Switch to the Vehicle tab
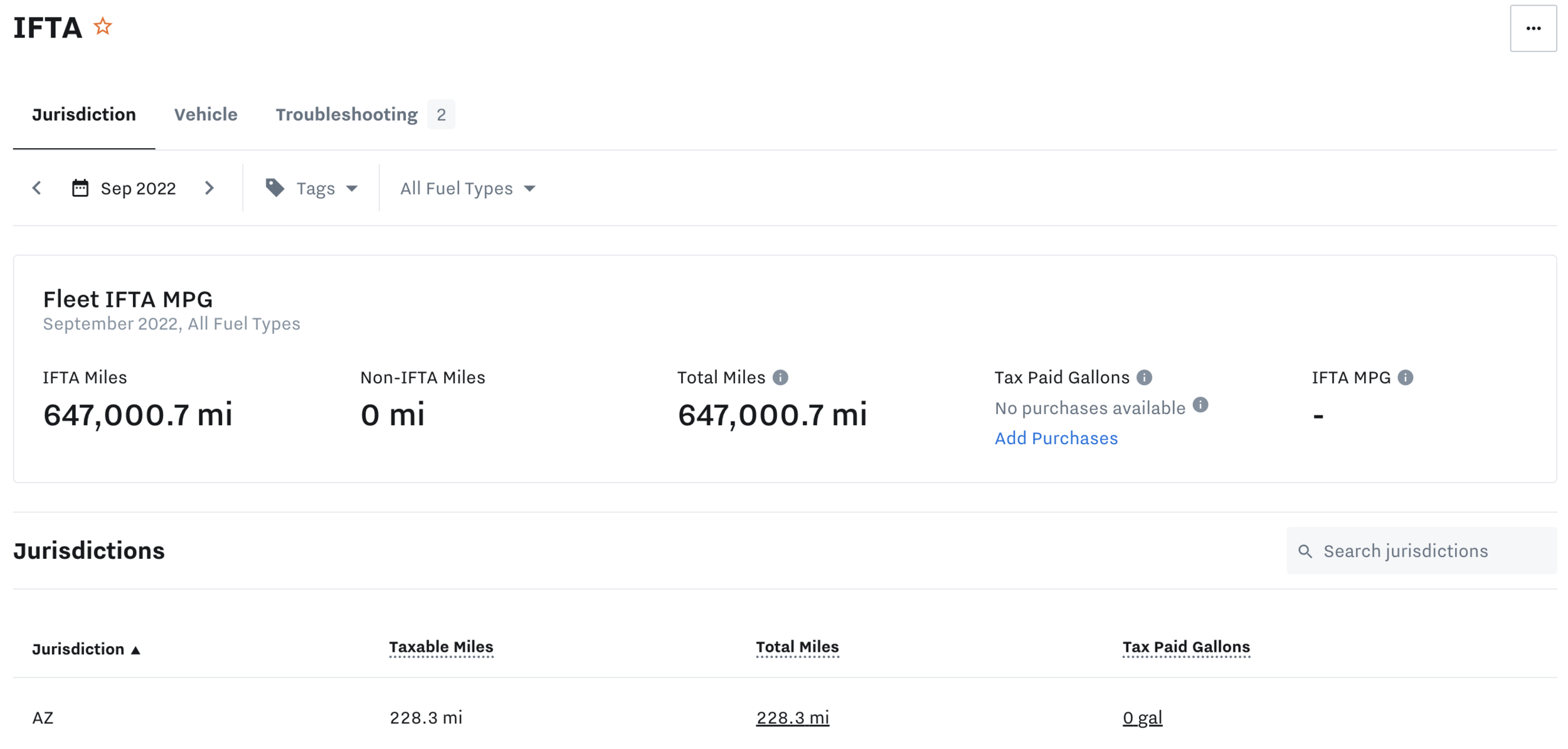Image resolution: width=1568 pixels, height=749 pixels. [x=206, y=114]
